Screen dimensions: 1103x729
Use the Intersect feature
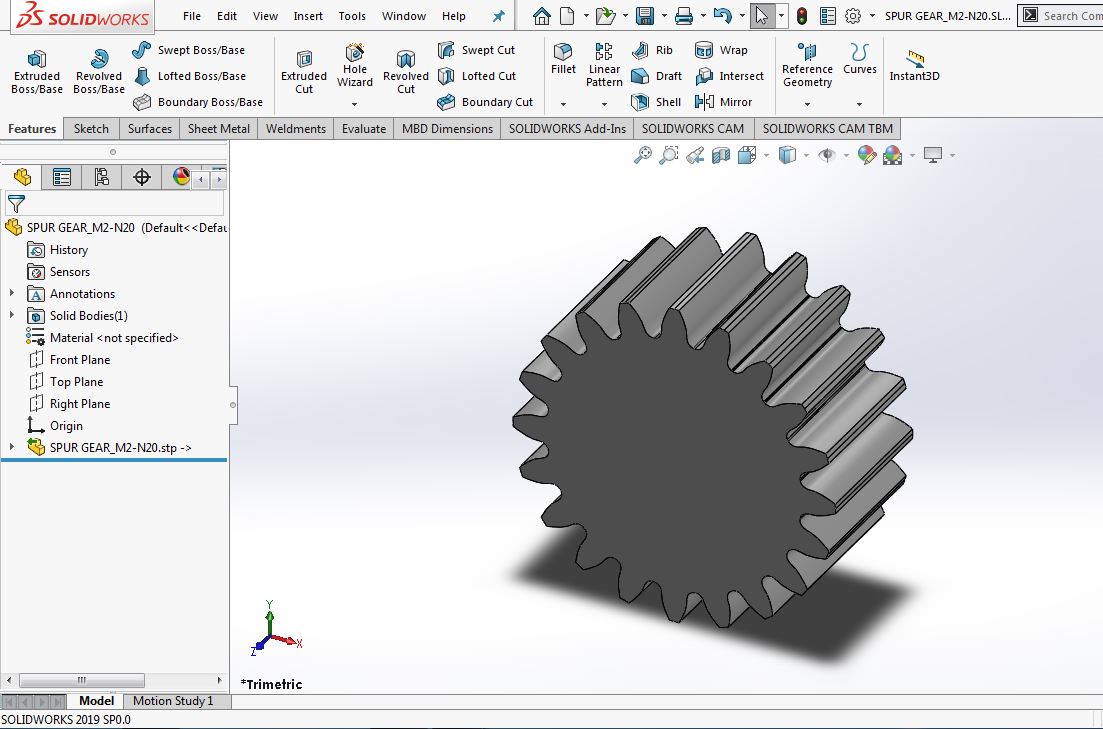coord(729,76)
